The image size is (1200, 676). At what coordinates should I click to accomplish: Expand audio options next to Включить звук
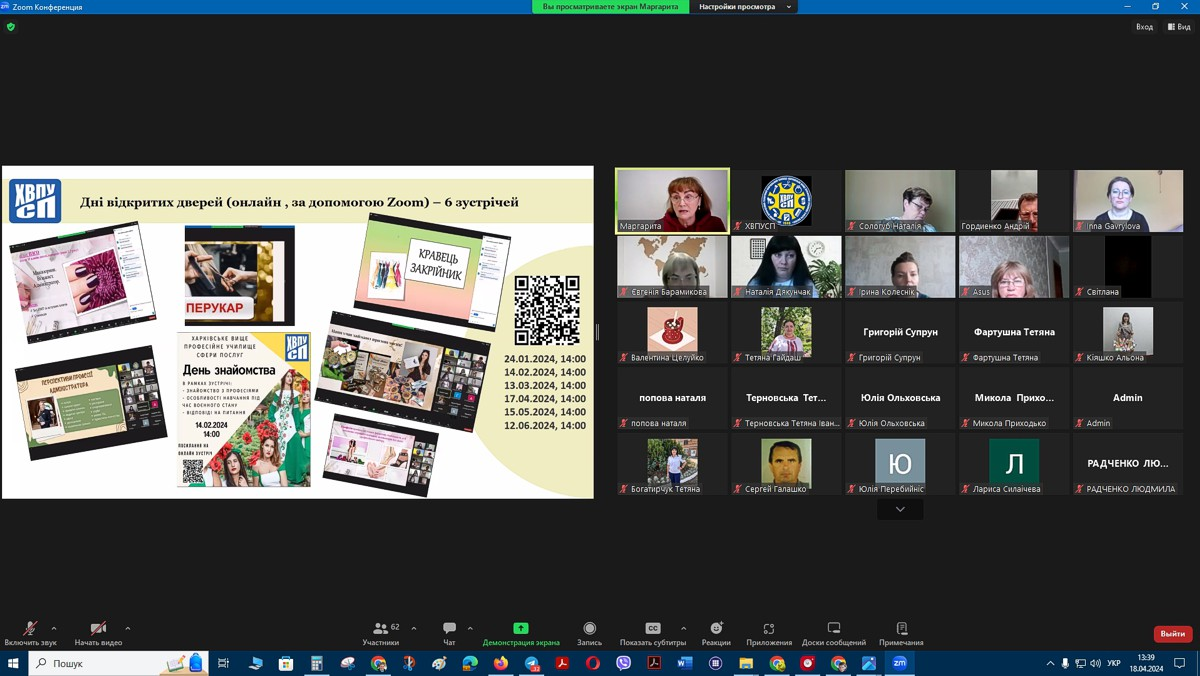(x=54, y=629)
